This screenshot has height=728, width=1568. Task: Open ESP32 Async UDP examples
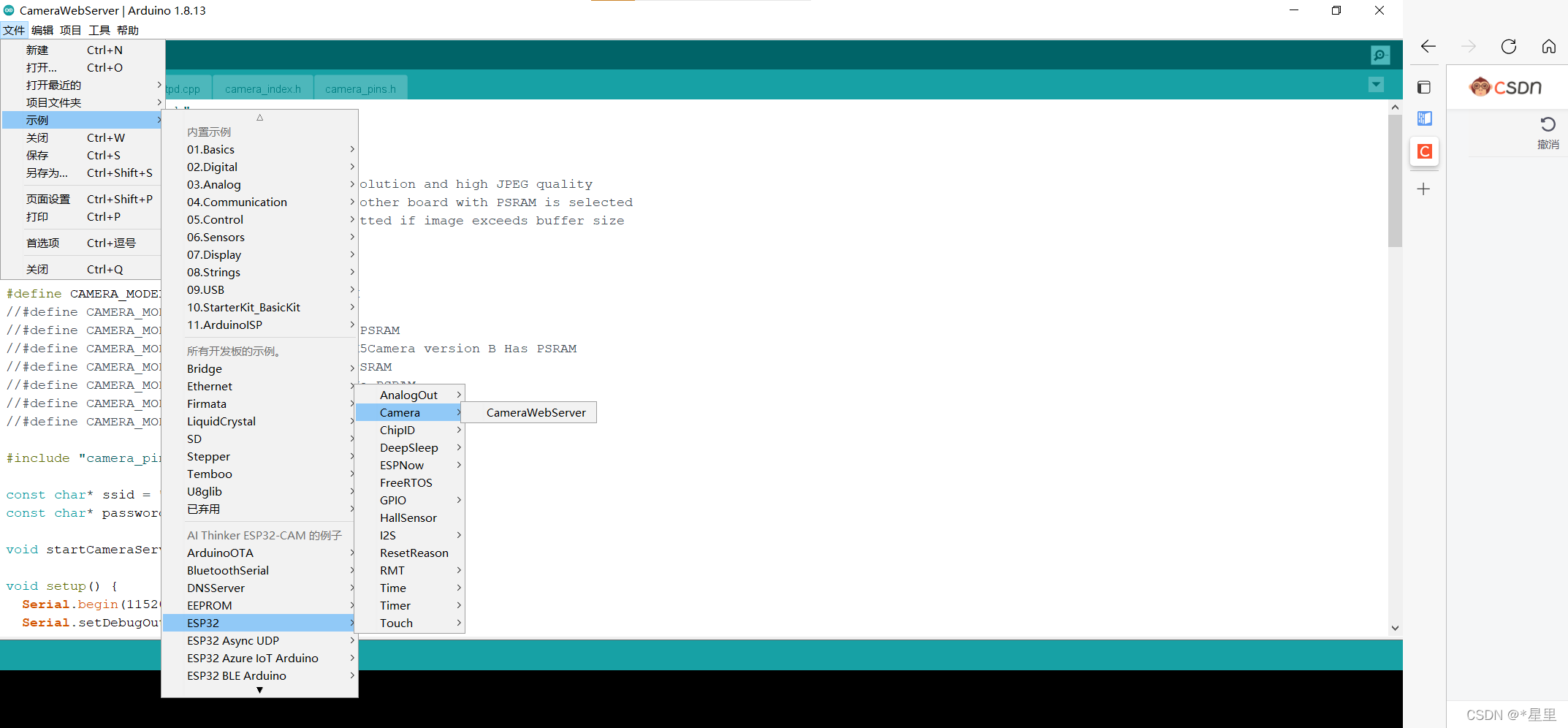point(259,640)
